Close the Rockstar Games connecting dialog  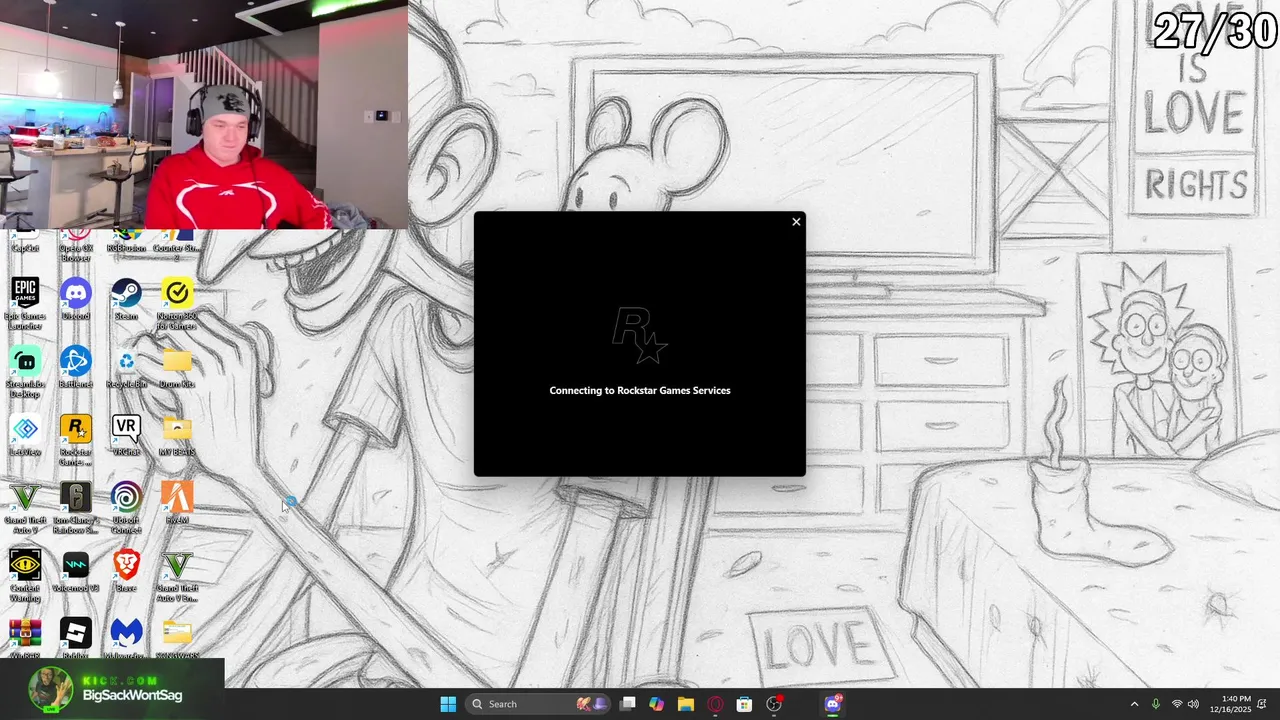click(796, 222)
